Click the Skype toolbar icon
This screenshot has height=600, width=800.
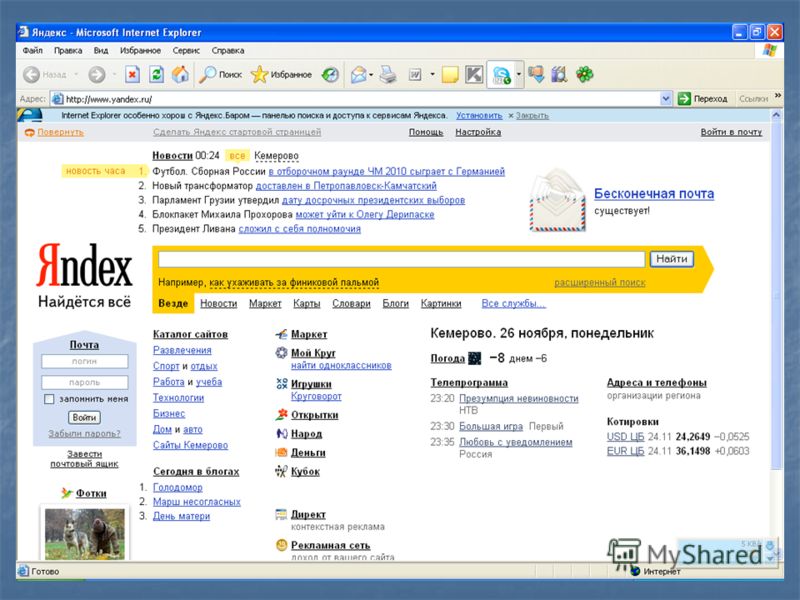[x=502, y=75]
